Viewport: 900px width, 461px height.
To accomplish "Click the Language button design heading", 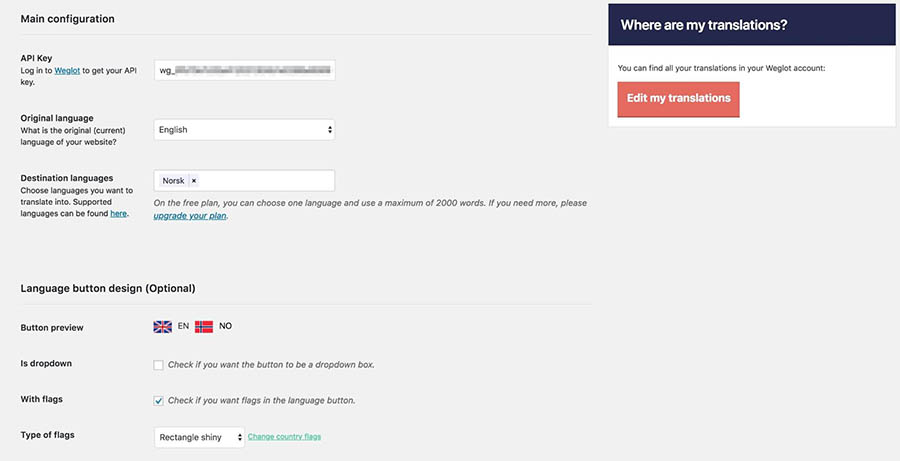I will click(x=107, y=288).
